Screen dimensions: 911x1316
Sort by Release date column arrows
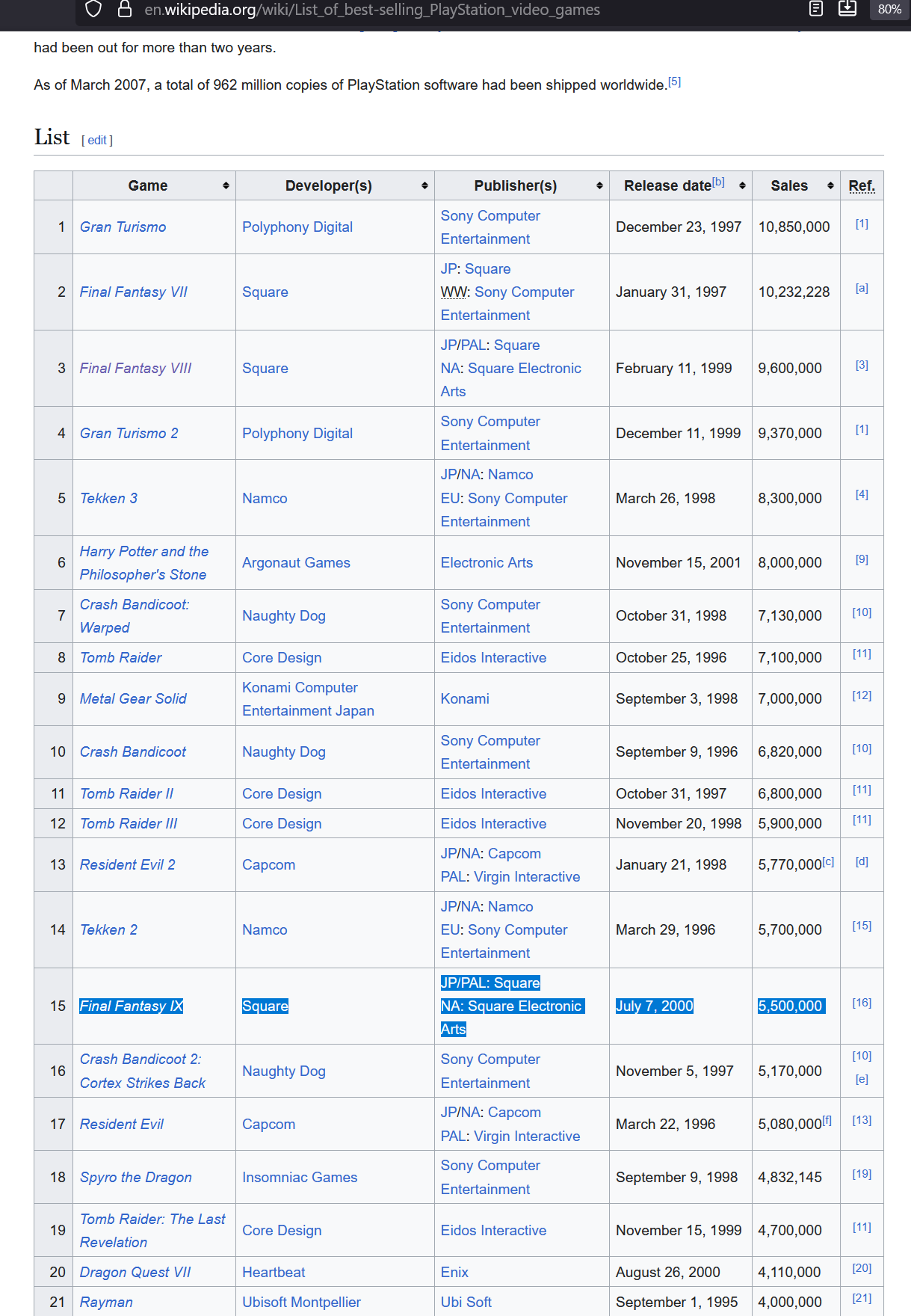(x=742, y=185)
